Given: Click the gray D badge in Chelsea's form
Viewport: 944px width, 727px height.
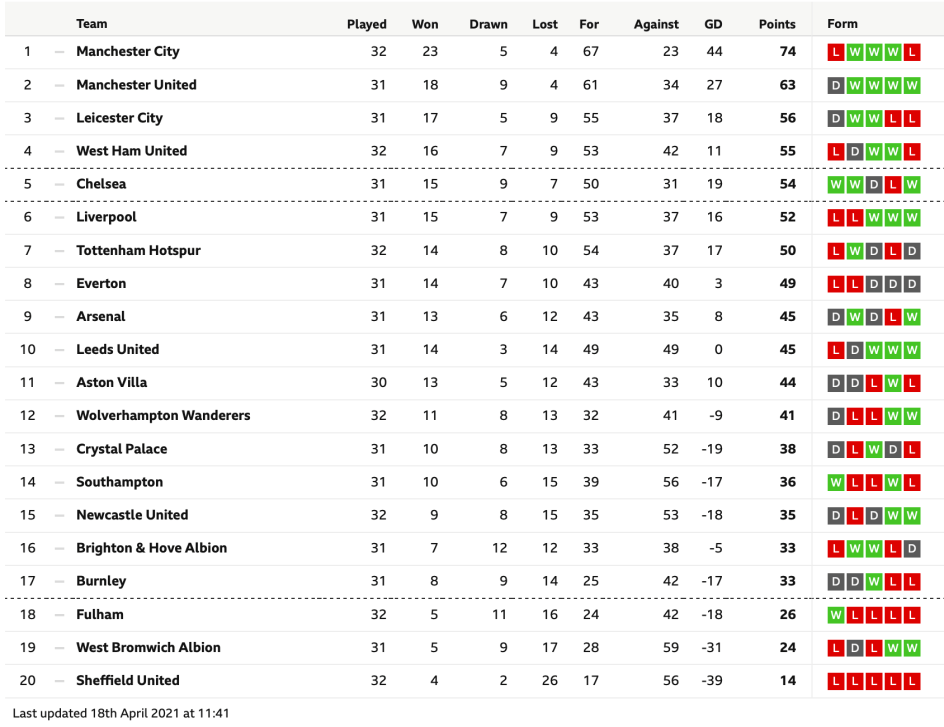Looking at the screenshot, I should coord(873,184).
